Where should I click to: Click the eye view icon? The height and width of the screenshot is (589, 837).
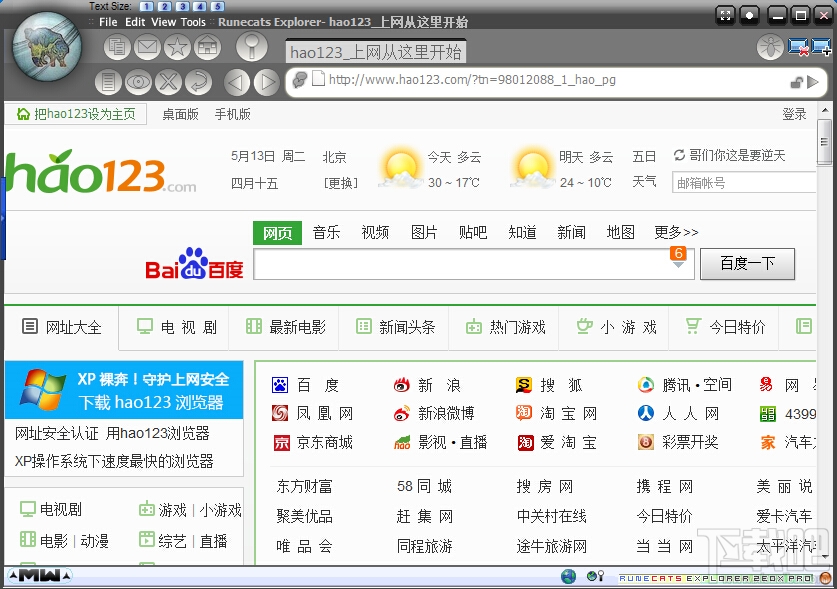pos(138,82)
